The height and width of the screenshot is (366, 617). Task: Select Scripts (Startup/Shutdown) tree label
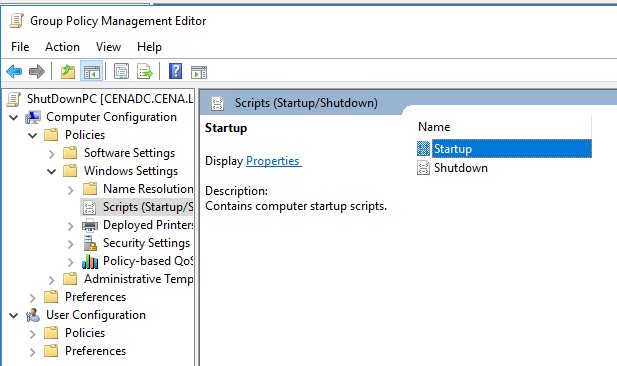[x=148, y=207]
